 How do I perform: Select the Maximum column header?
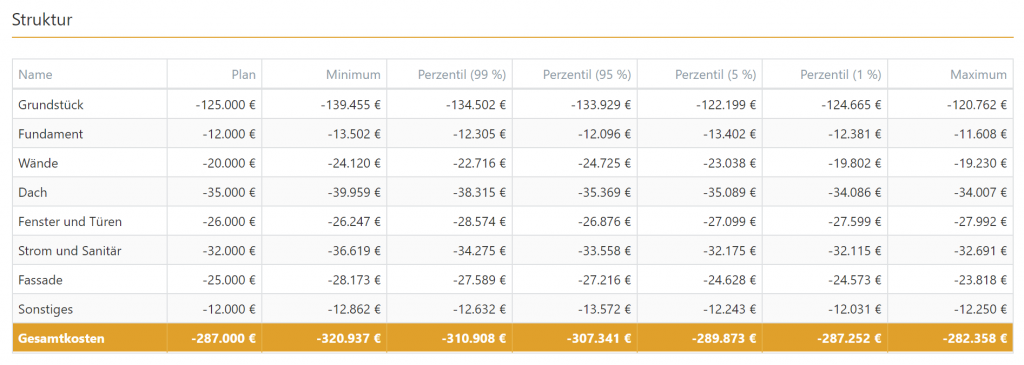coord(978,75)
